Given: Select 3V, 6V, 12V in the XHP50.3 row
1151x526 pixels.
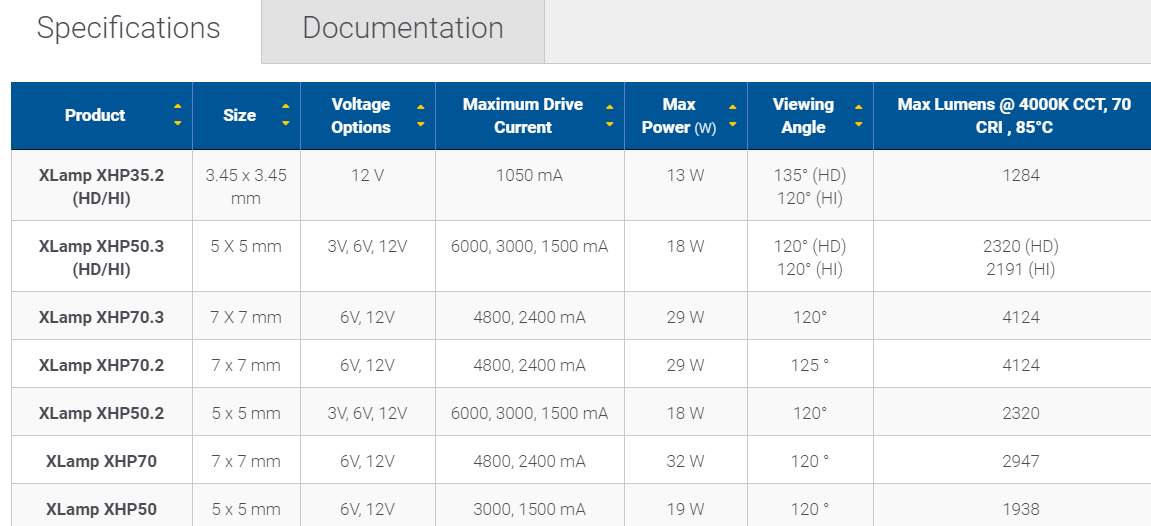Looking at the screenshot, I should (367, 246).
